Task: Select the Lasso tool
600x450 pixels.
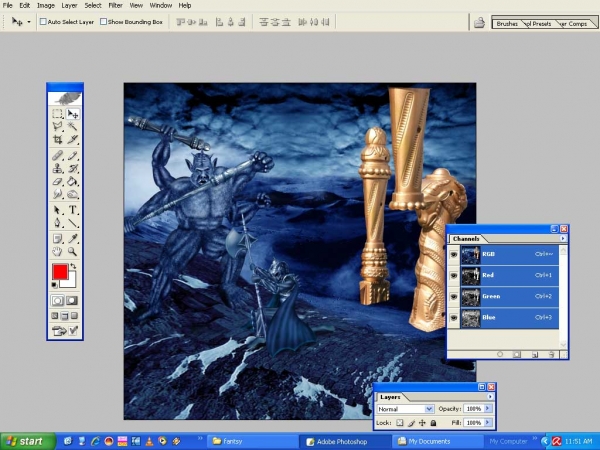Action: pos(57,126)
